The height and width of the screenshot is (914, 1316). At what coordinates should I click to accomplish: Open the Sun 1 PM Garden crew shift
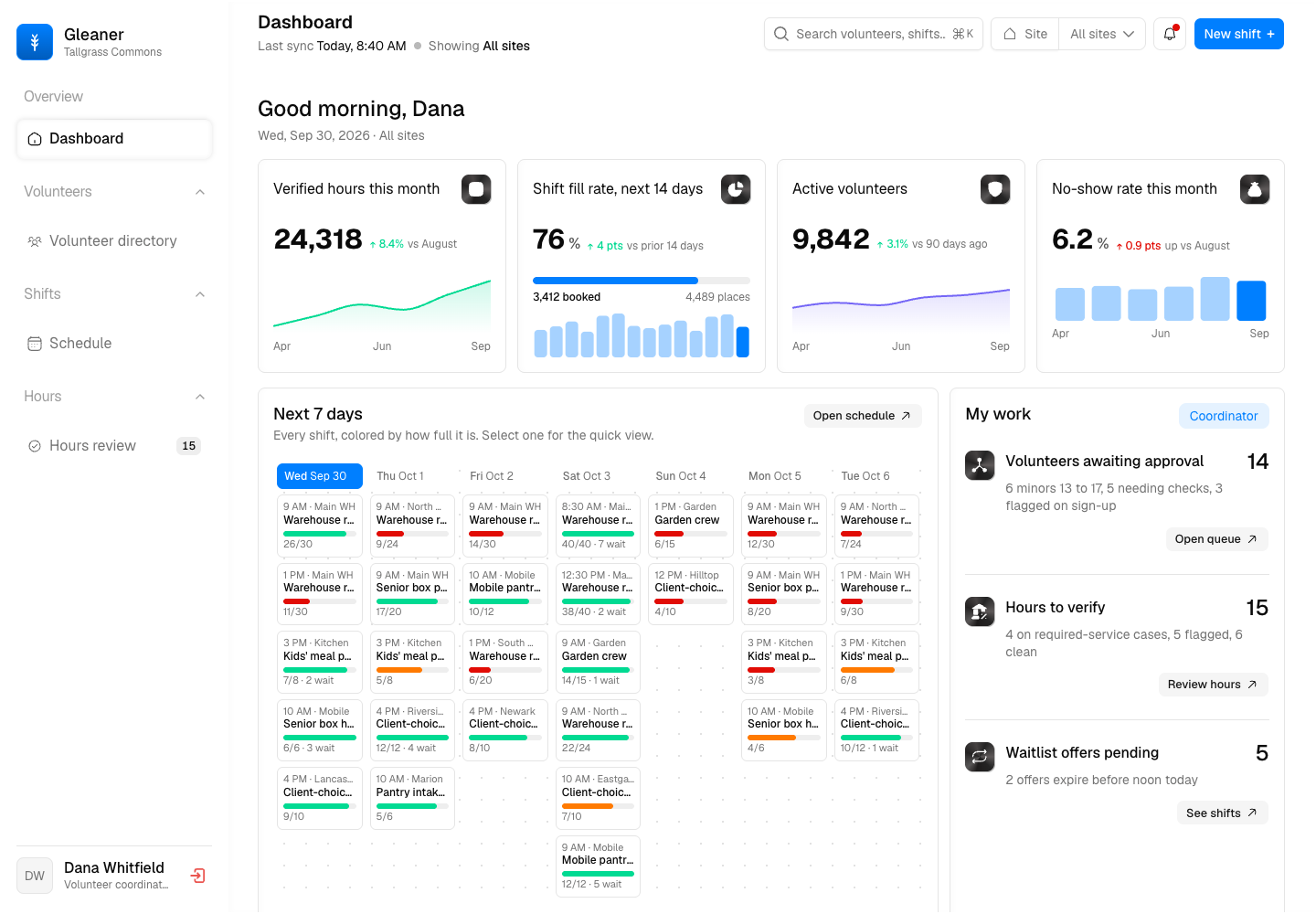pos(691,526)
